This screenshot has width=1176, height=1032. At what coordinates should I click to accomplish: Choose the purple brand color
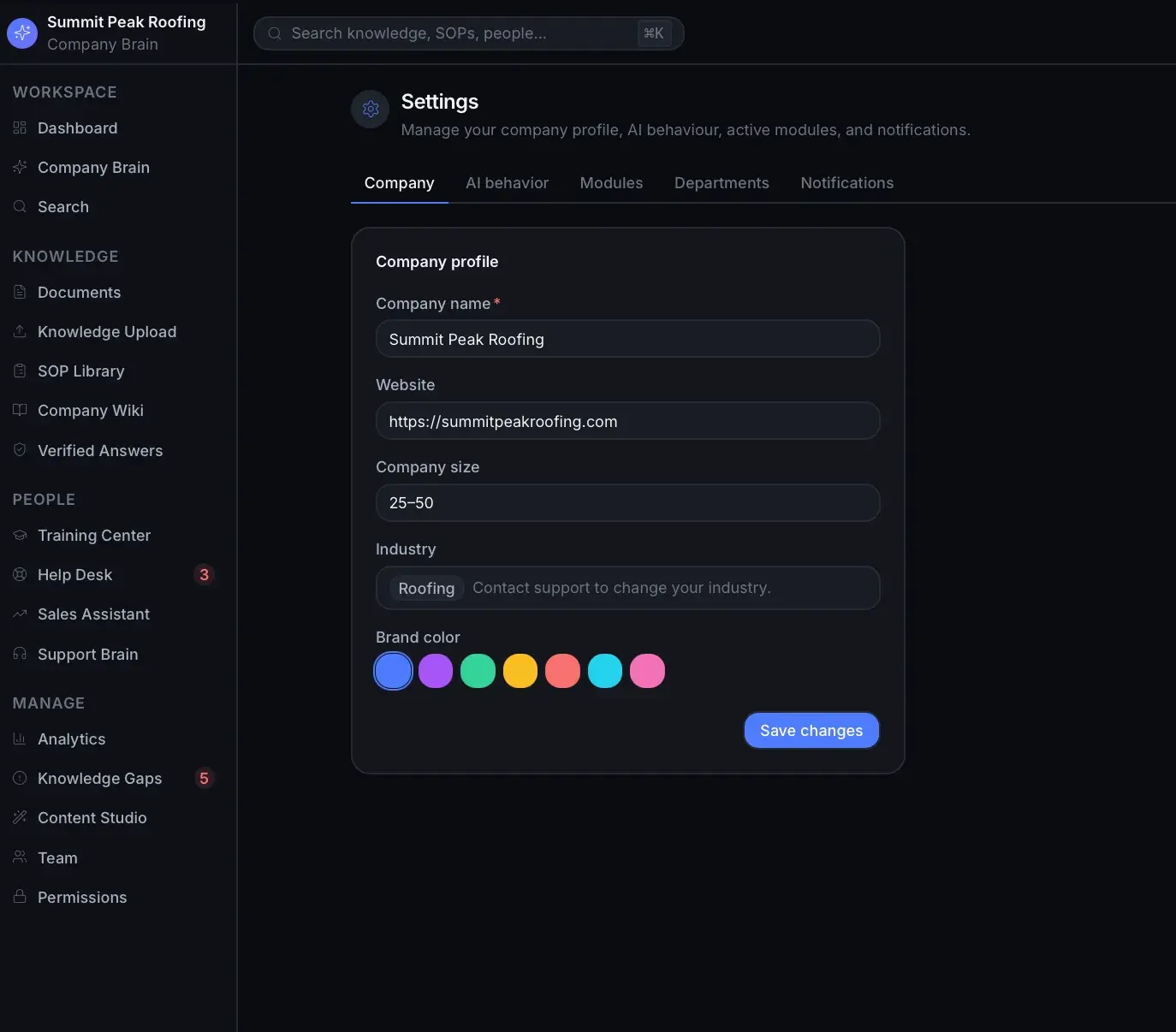pyautogui.click(x=436, y=671)
